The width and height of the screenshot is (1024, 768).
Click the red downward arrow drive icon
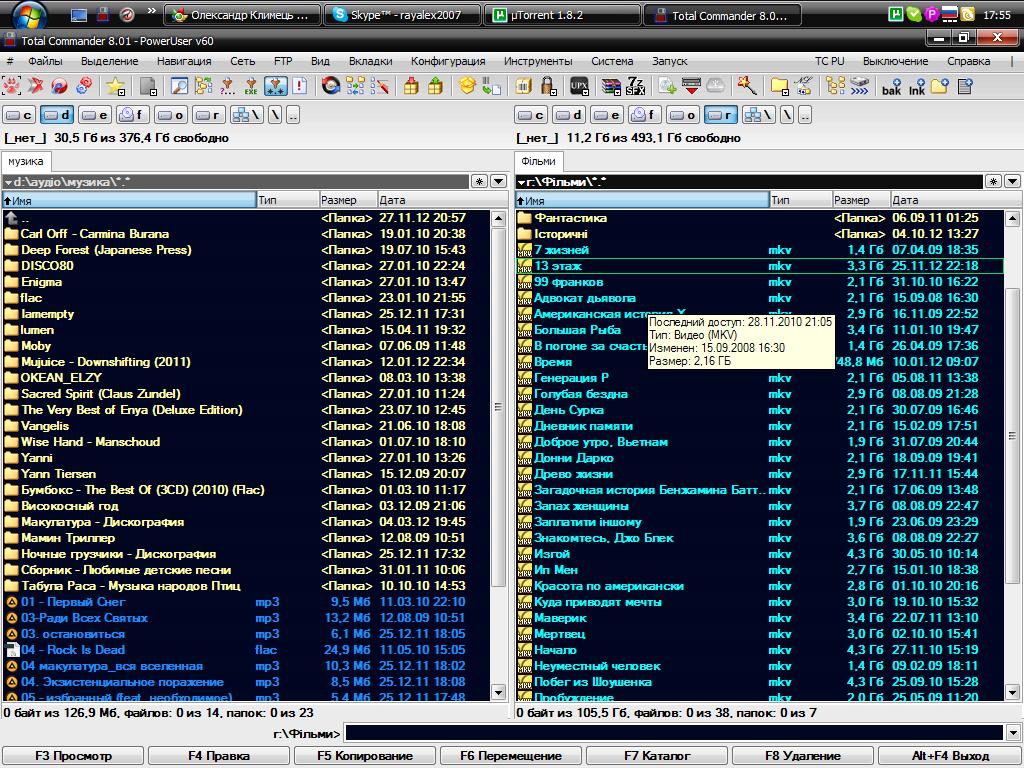click(x=692, y=86)
